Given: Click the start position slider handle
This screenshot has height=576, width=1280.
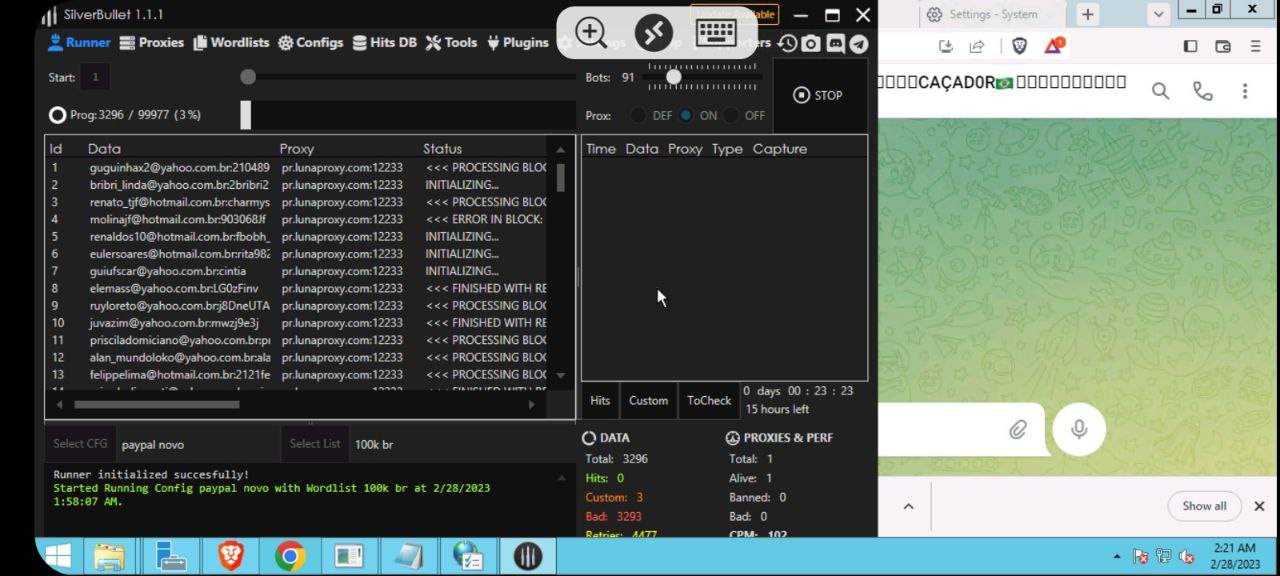Looking at the screenshot, I should 248,77.
